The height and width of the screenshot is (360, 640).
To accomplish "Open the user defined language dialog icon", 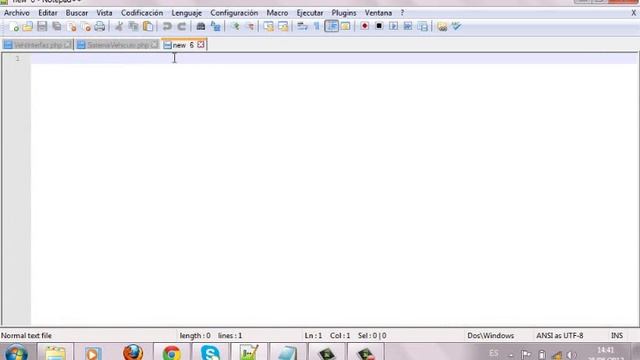I will point(345,27).
